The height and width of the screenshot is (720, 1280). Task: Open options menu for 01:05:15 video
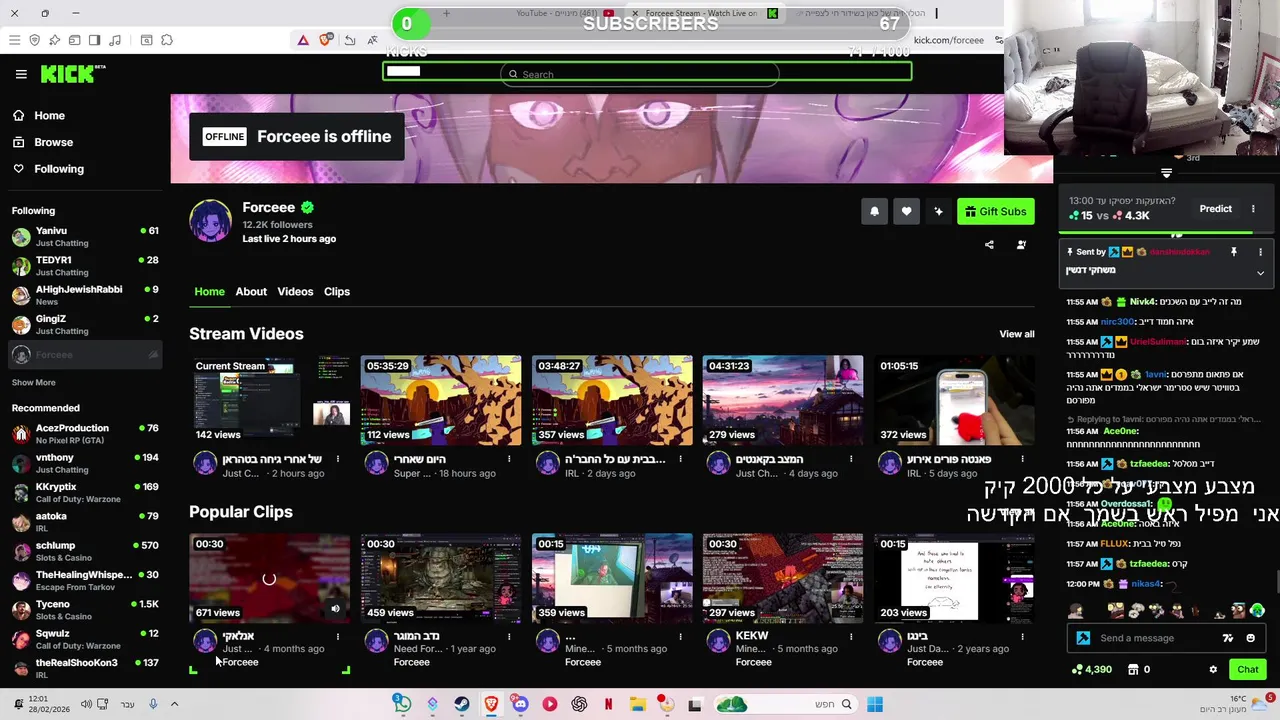coord(1022,459)
